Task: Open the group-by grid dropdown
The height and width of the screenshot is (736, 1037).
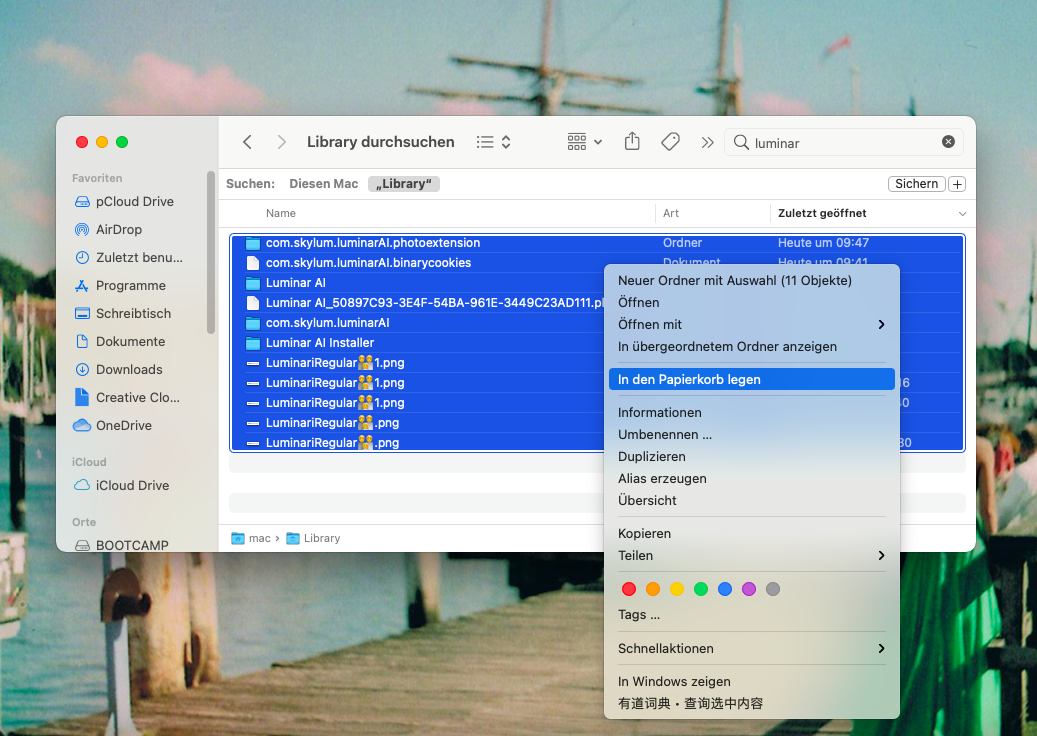Action: click(x=585, y=142)
